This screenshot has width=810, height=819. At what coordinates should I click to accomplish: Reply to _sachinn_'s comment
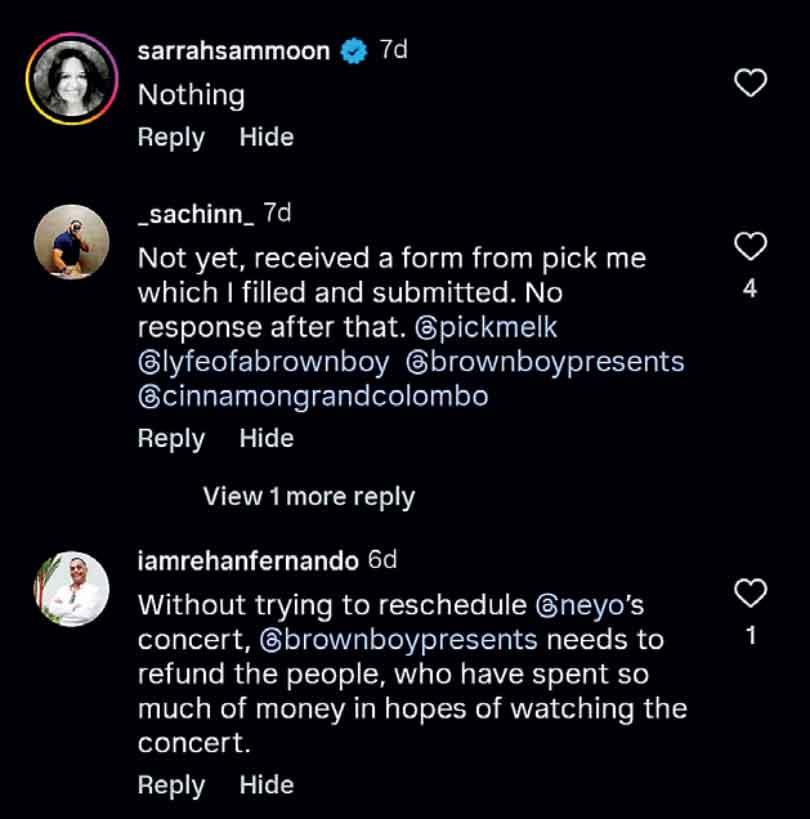(171, 438)
